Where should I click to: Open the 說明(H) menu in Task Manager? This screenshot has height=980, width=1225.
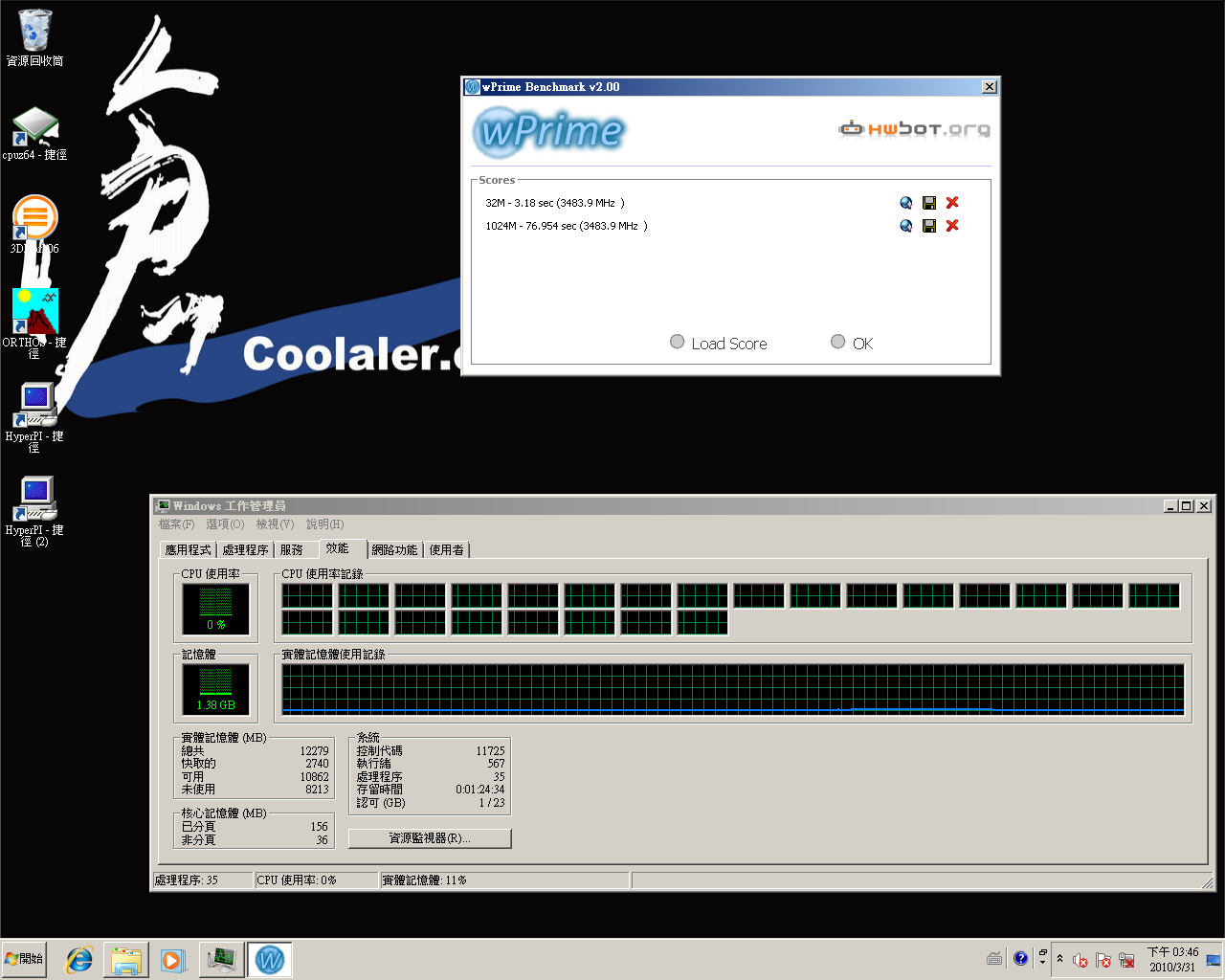point(324,524)
